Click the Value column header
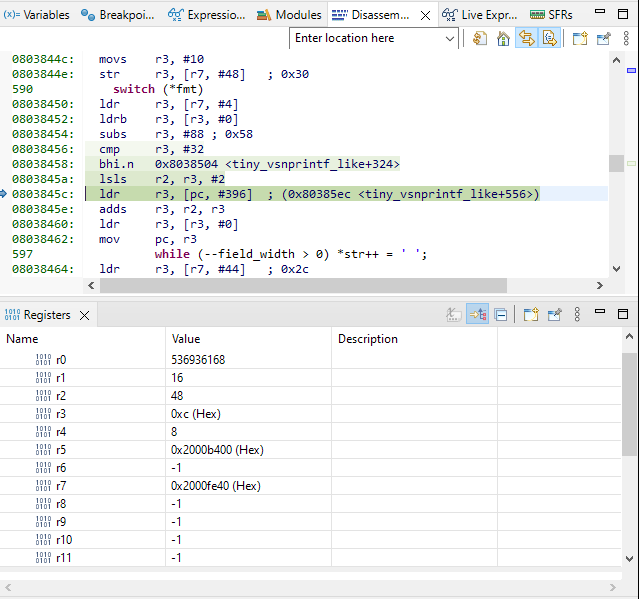Image resolution: width=639 pixels, height=599 pixels. [186, 339]
